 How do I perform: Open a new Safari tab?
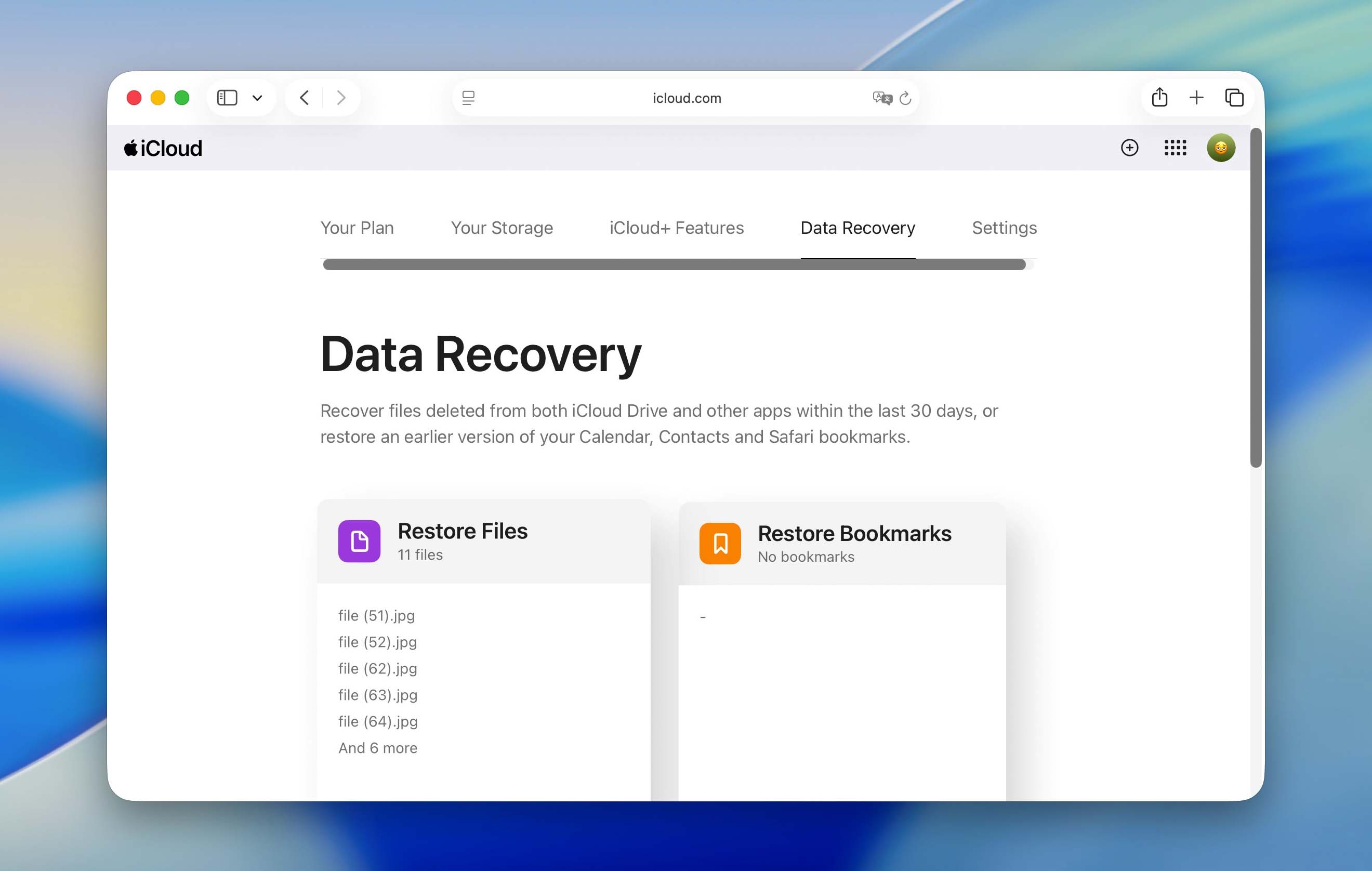(x=1196, y=97)
